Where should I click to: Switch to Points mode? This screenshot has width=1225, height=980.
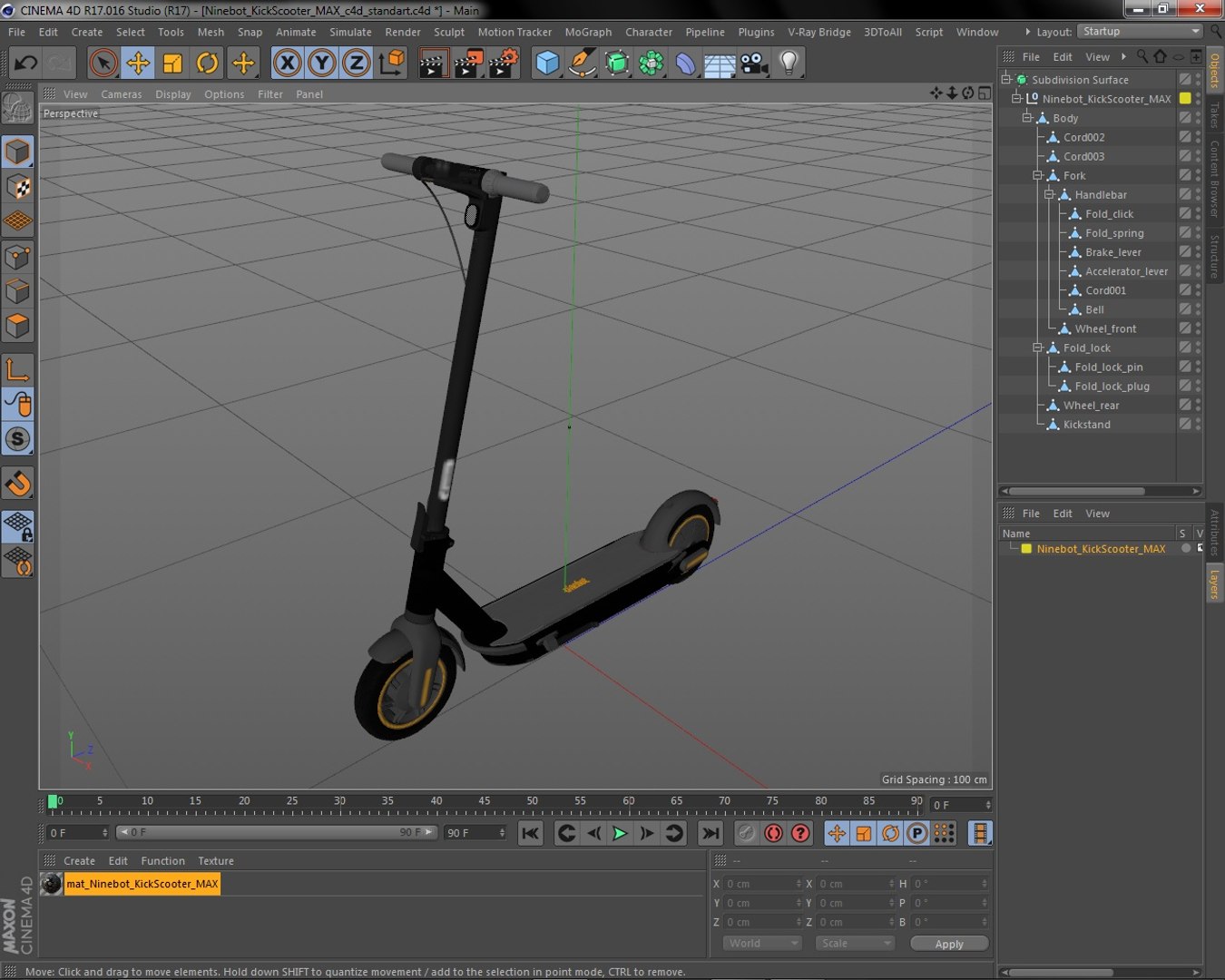coord(18,257)
